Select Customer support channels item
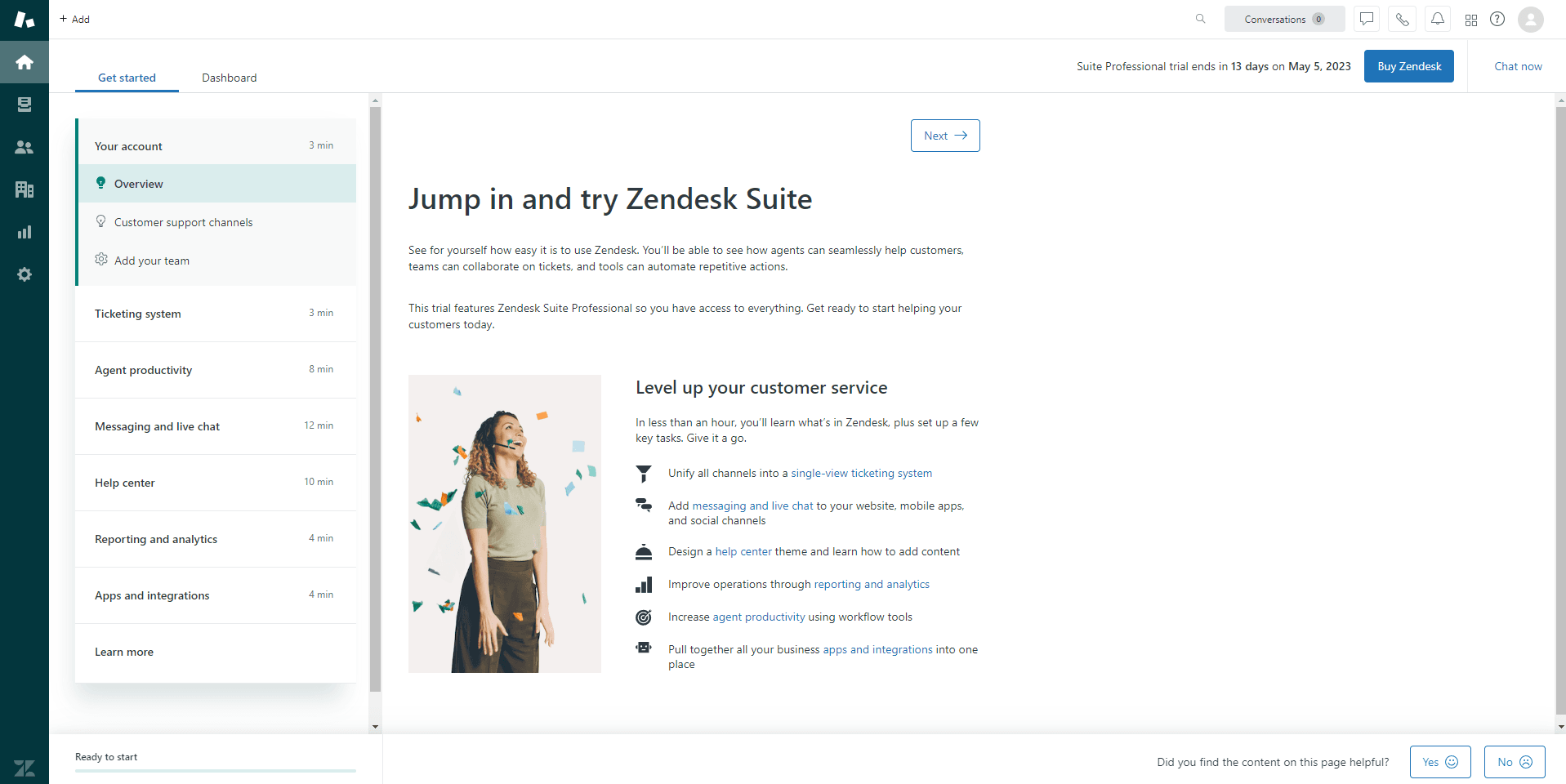This screenshot has height=784, width=1566. click(217, 222)
